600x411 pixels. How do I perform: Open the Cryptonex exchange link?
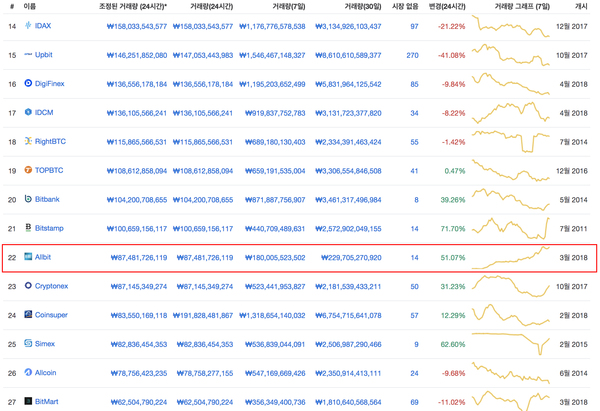pyautogui.click(x=52, y=286)
